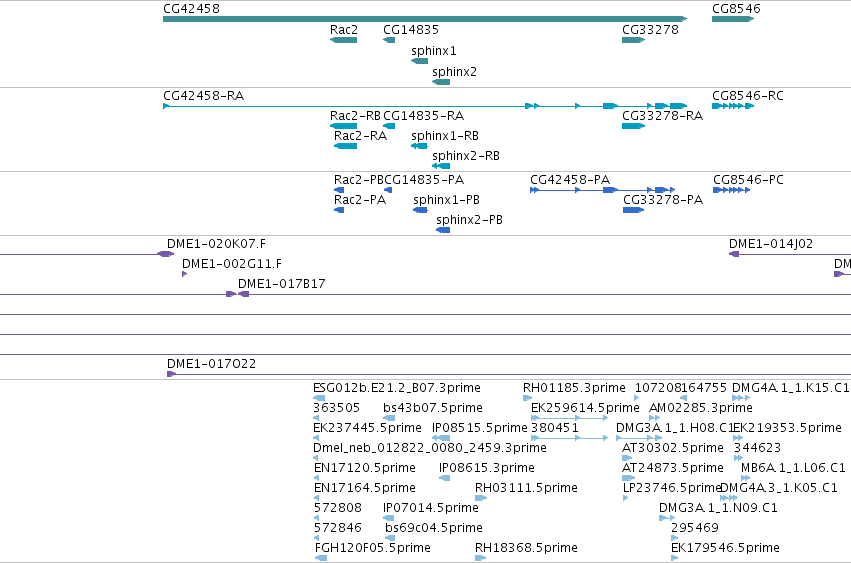
Task: Select the RH03111.5prime EST label
Action: (526, 489)
